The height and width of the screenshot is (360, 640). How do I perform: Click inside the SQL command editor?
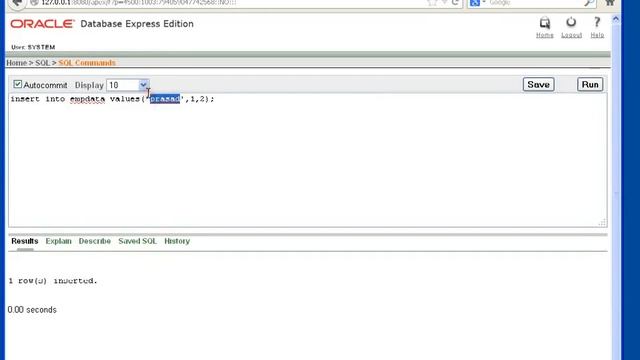[x=307, y=160]
